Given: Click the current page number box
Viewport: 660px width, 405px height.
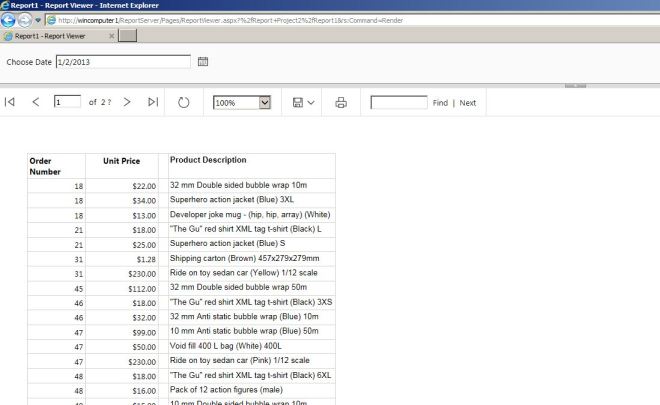Looking at the screenshot, I should point(67,102).
